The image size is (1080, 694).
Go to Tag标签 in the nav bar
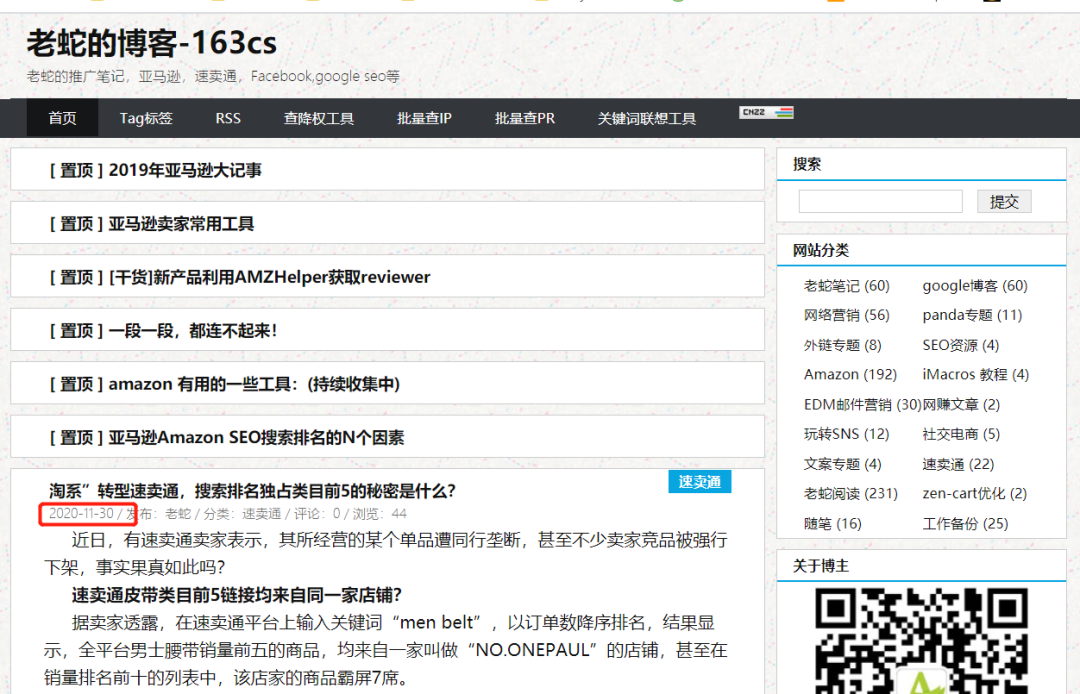click(x=146, y=118)
